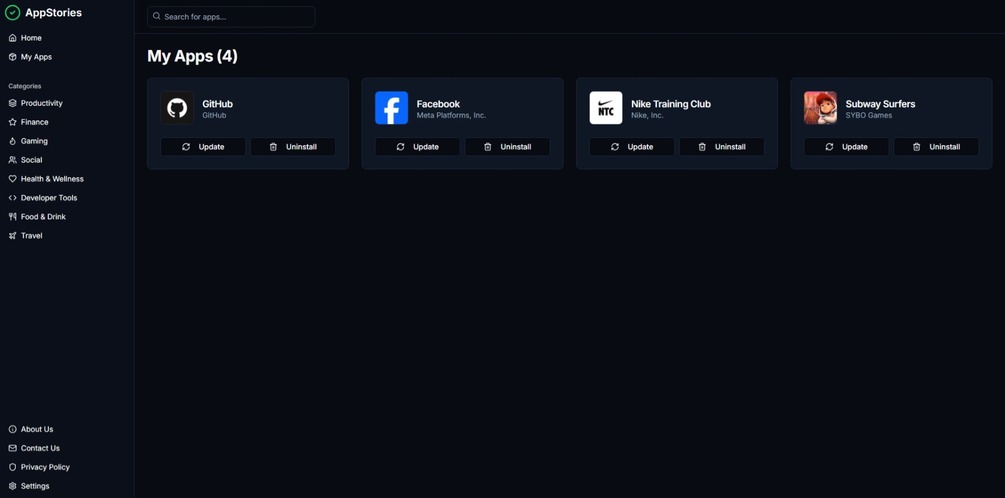Click the Travel plane icon
Viewport: 1005px width, 498px height.
pyautogui.click(x=12, y=236)
